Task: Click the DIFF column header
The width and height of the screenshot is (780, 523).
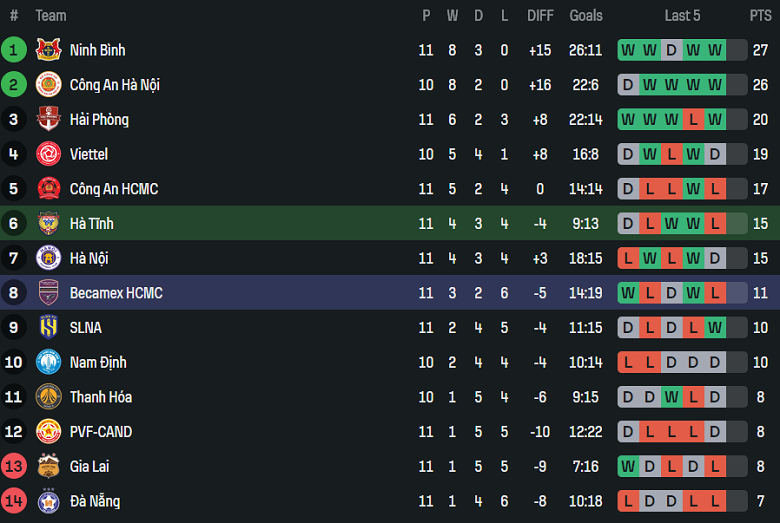Action: 540,15
